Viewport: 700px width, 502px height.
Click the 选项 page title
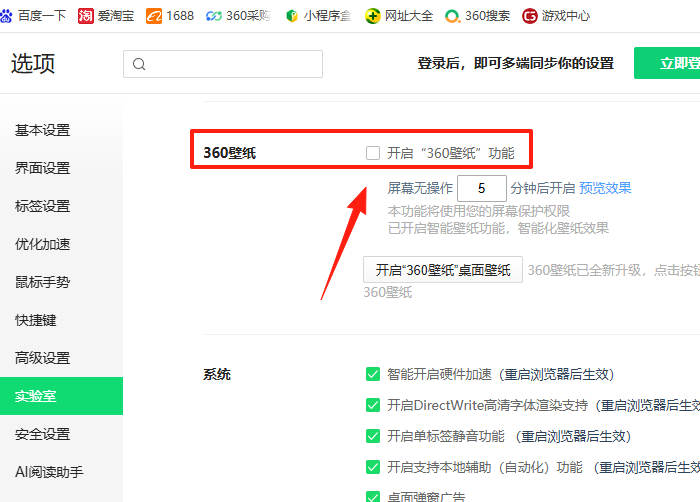click(x=33, y=63)
